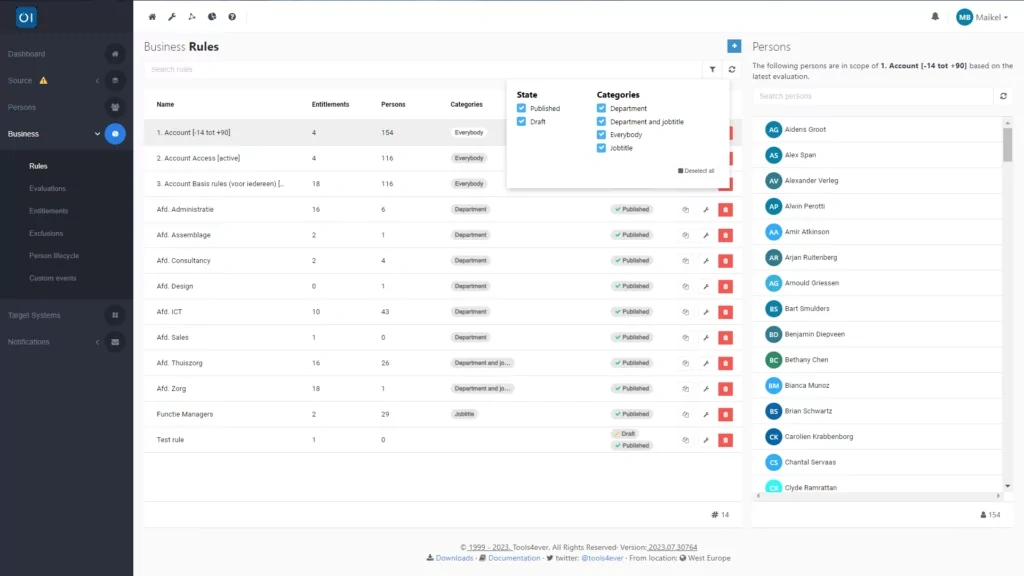This screenshot has height=576, width=1024.
Task: Click the blue plus to add a rule
Action: tap(734, 46)
